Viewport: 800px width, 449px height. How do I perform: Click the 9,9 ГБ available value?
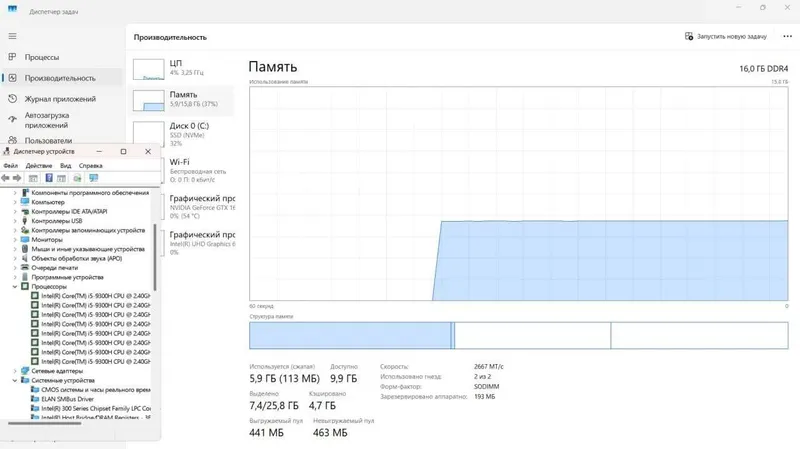coord(343,379)
